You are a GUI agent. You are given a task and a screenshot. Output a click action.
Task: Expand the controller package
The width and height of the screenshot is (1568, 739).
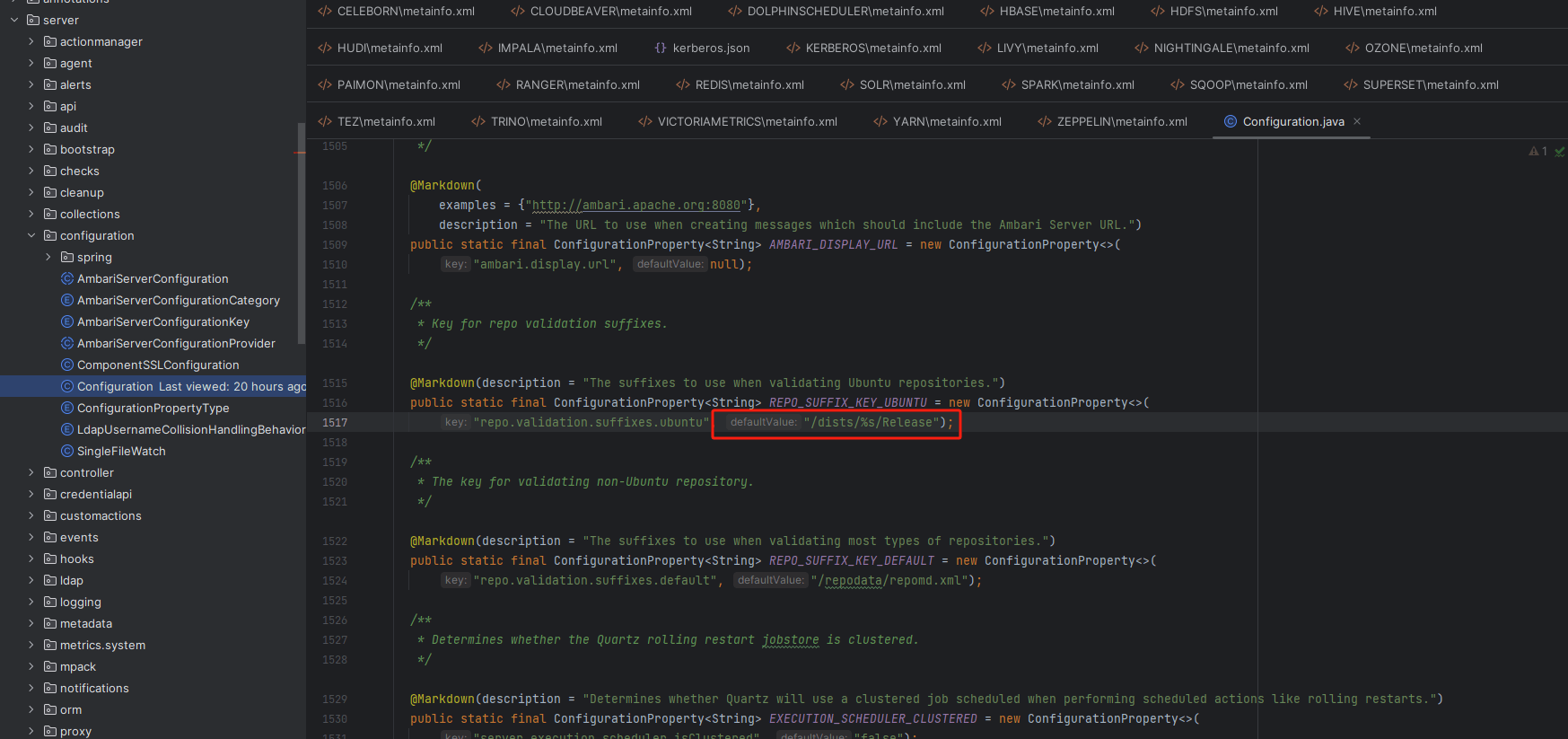(31, 472)
